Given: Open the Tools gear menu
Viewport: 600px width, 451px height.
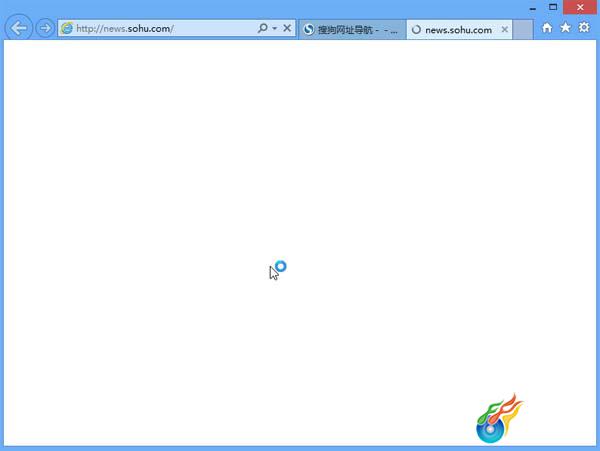Looking at the screenshot, I should pos(584,28).
